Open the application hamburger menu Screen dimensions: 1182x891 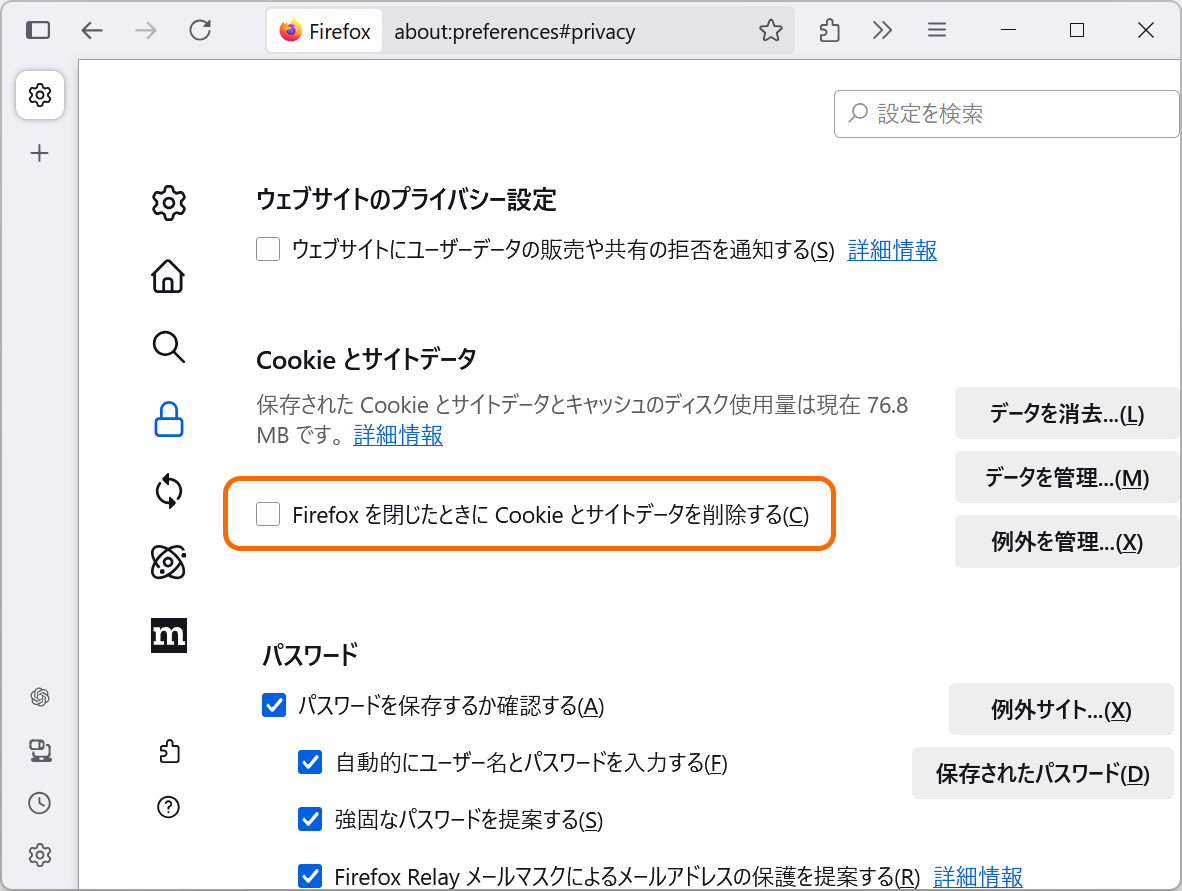pos(937,30)
